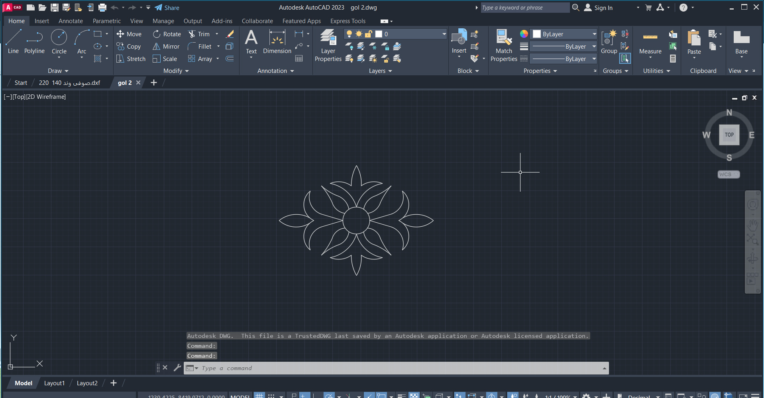The height and width of the screenshot is (398, 764).
Task: Expand the Utilities panel
Action: (x=656, y=71)
